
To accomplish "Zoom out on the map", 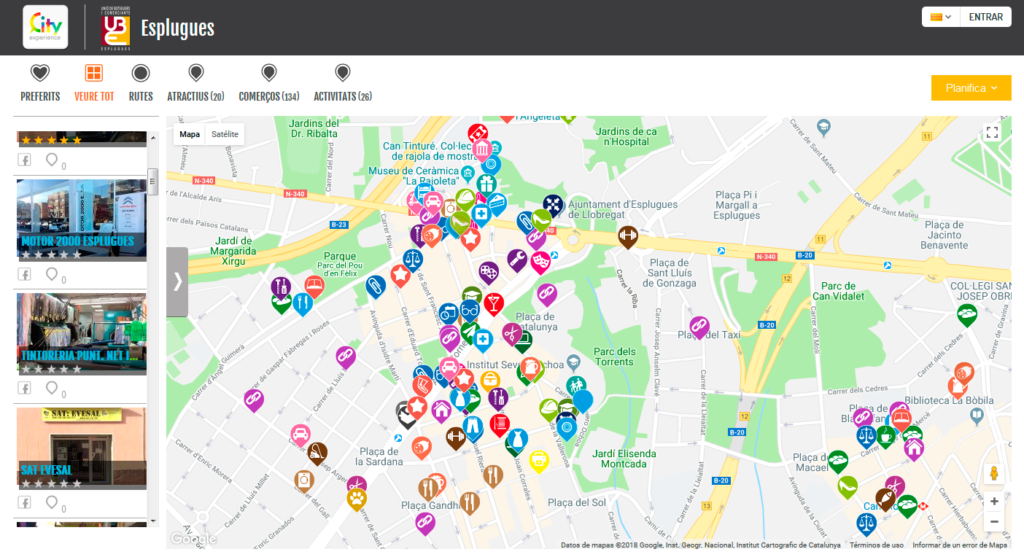I will (993, 522).
